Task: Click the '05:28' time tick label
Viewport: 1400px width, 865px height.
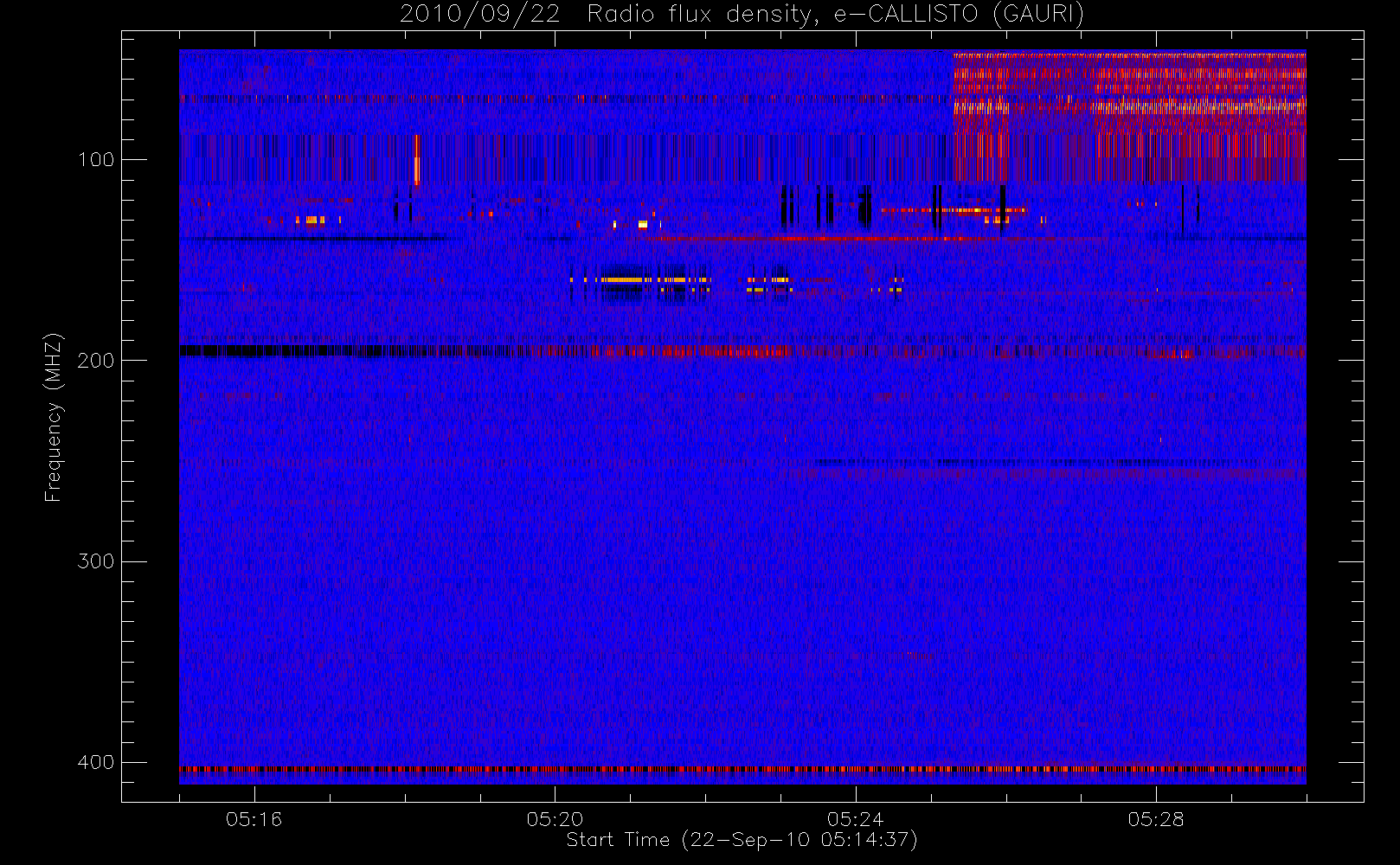Action: coord(1156,819)
